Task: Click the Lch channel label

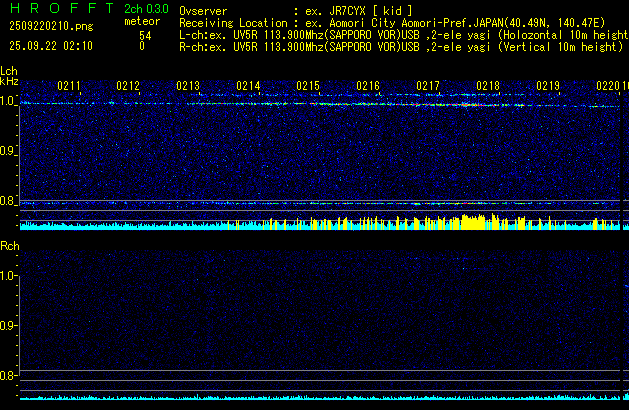Action: [x=9, y=71]
